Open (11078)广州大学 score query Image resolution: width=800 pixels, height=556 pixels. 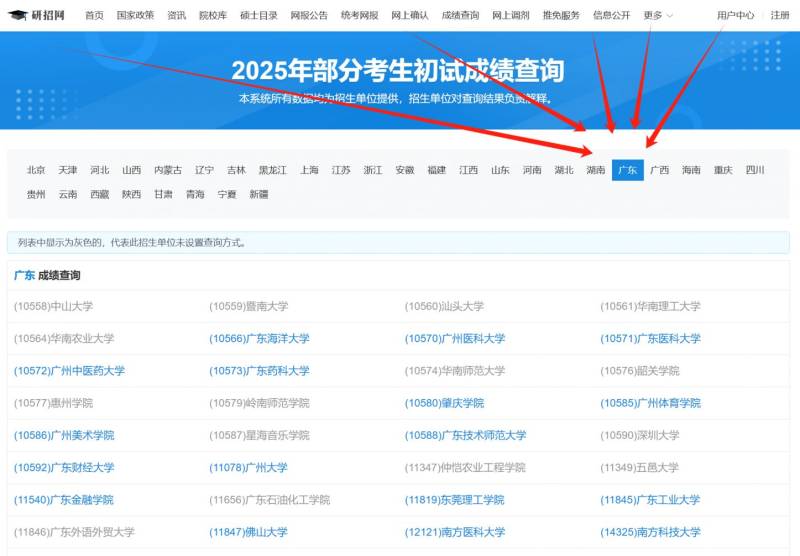tap(248, 467)
